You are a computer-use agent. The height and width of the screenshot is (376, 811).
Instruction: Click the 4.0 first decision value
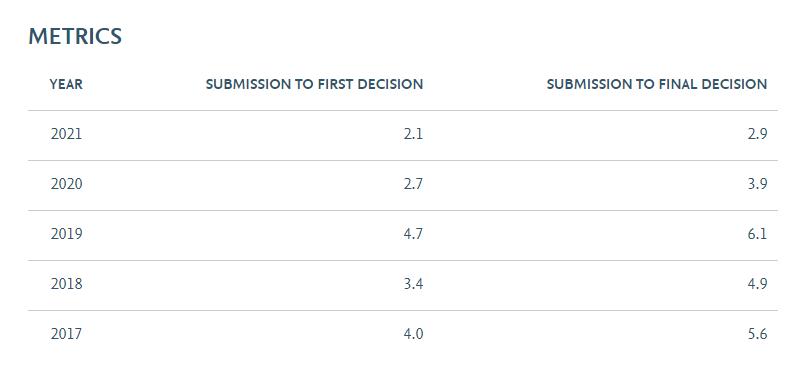point(413,334)
